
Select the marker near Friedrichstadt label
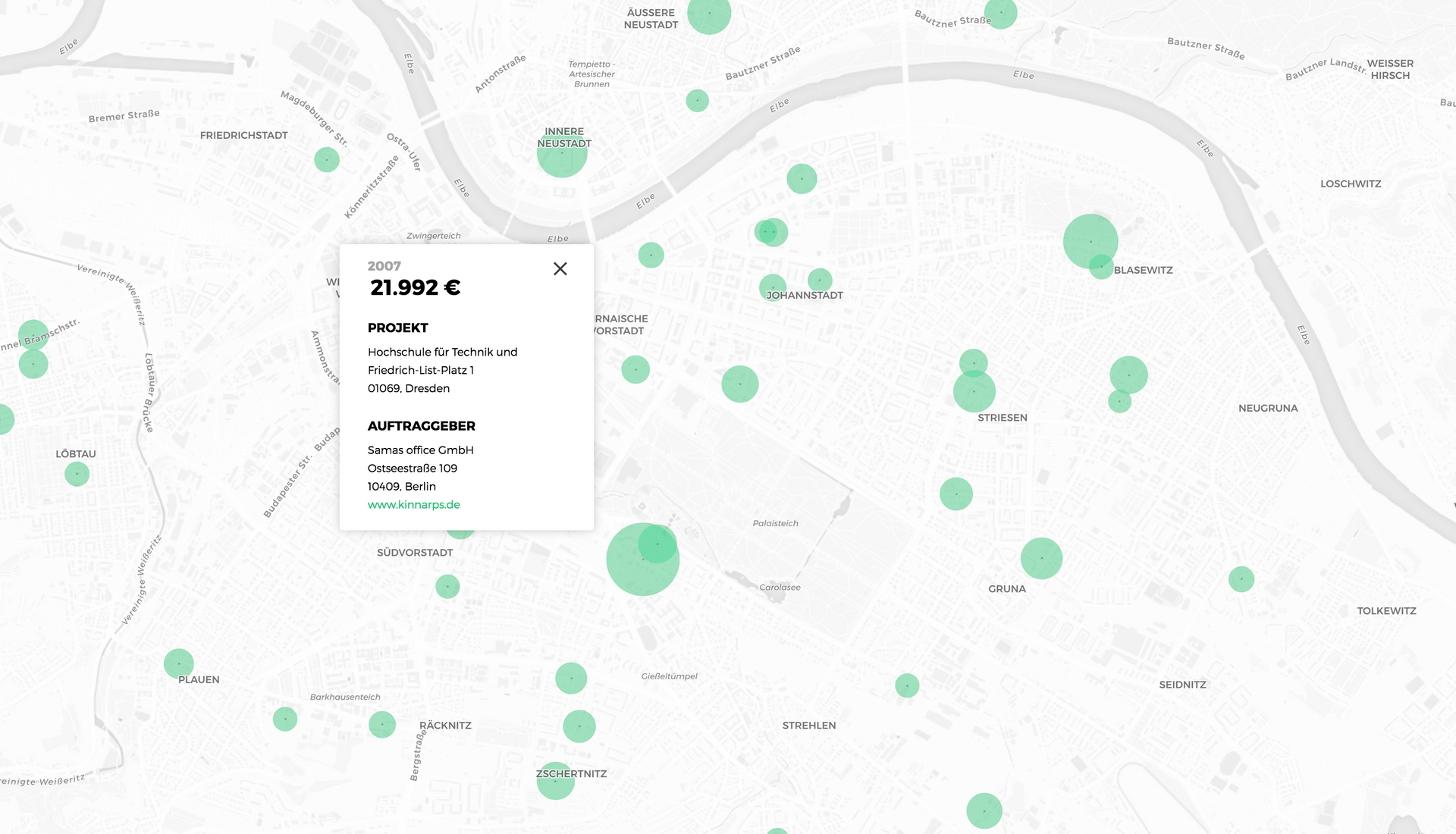click(327, 159)
